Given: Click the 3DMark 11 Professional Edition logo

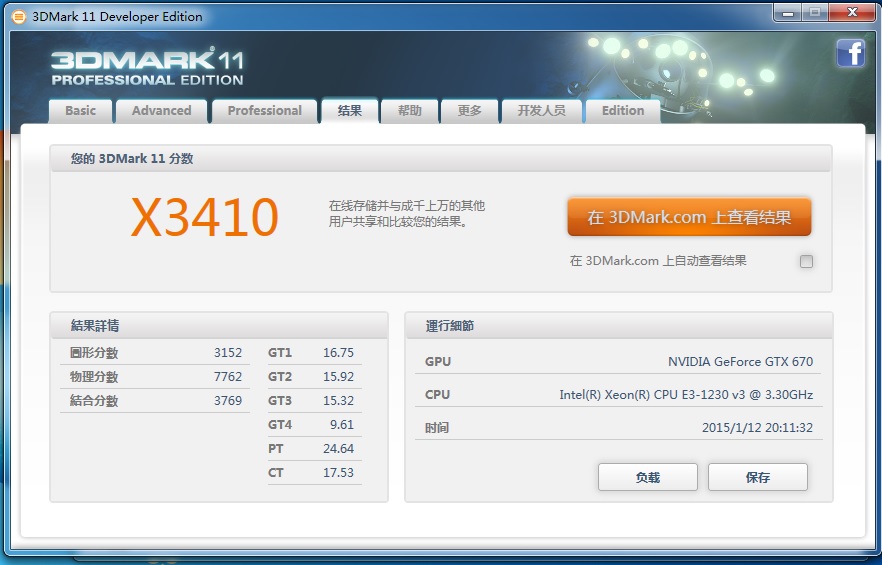Looking at the screenshot, I should 147,66.
